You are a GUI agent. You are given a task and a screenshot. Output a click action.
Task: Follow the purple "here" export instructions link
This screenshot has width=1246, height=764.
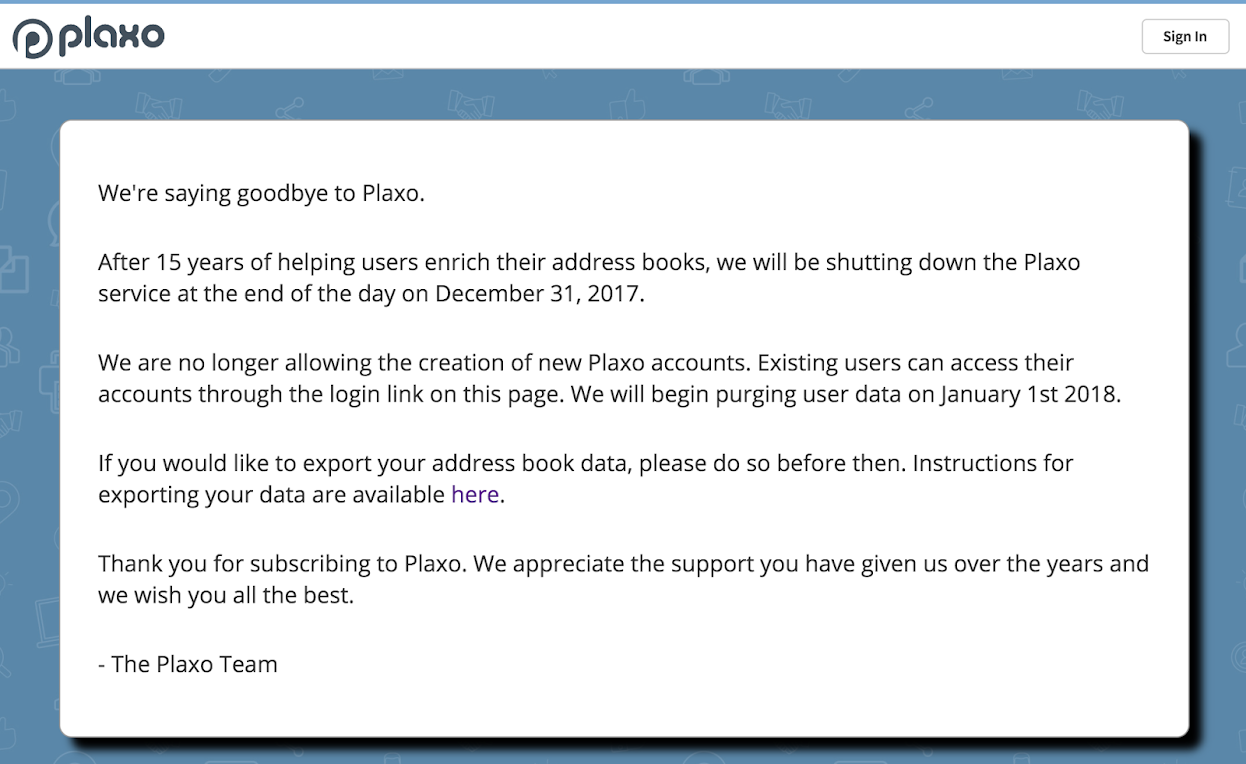pos(475,494)
